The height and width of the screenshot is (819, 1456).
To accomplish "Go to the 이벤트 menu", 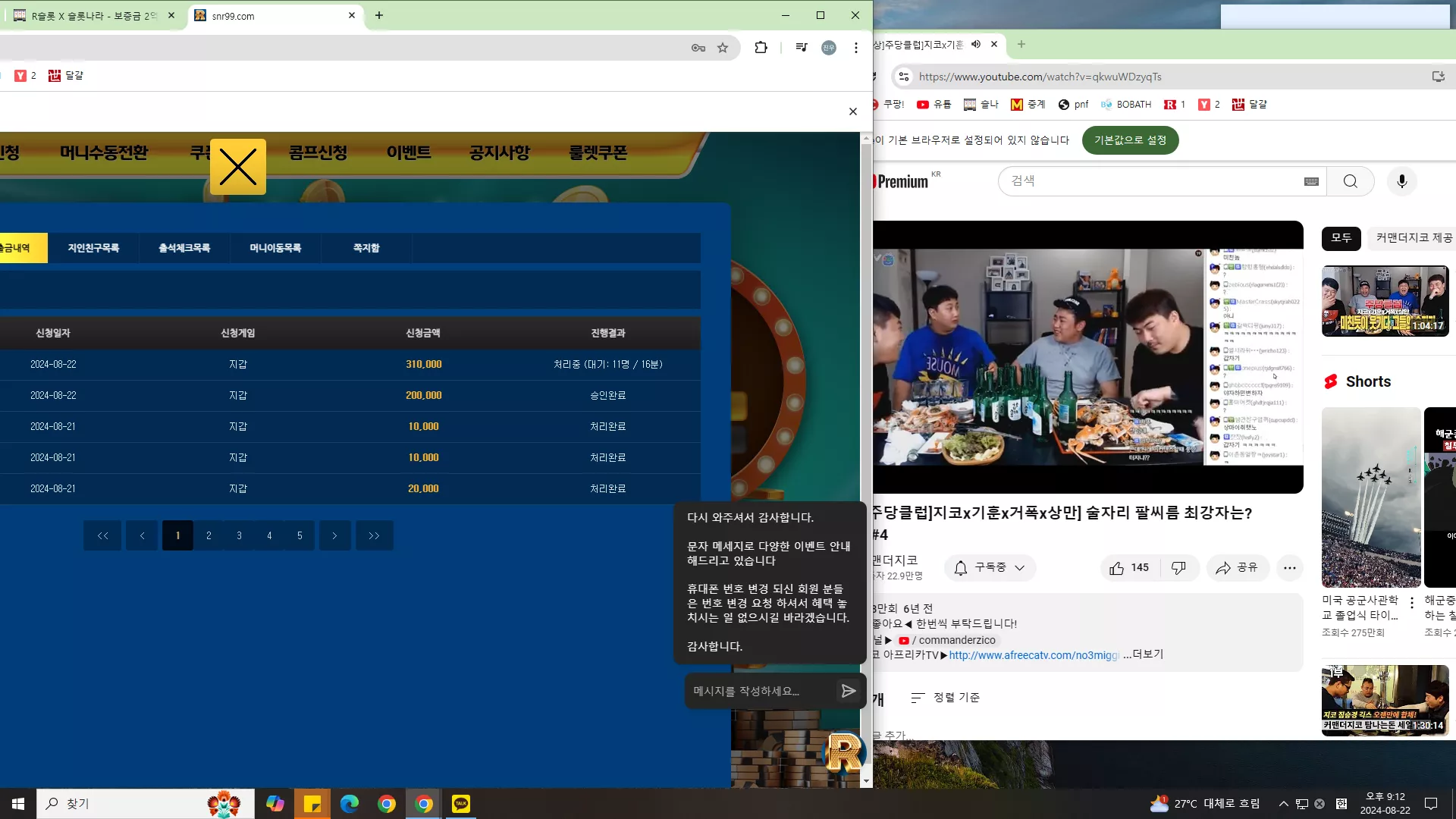I will pos(409,153).
